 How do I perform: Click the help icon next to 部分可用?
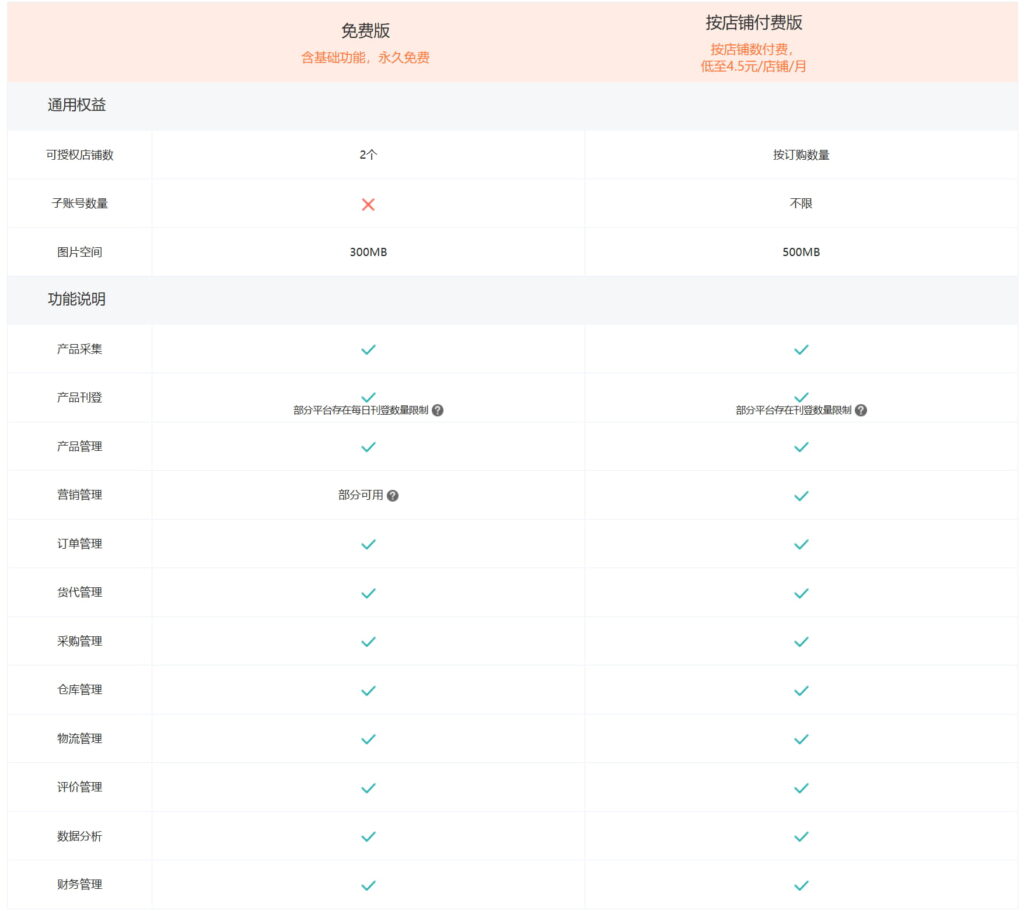click(x=392, y=496)
